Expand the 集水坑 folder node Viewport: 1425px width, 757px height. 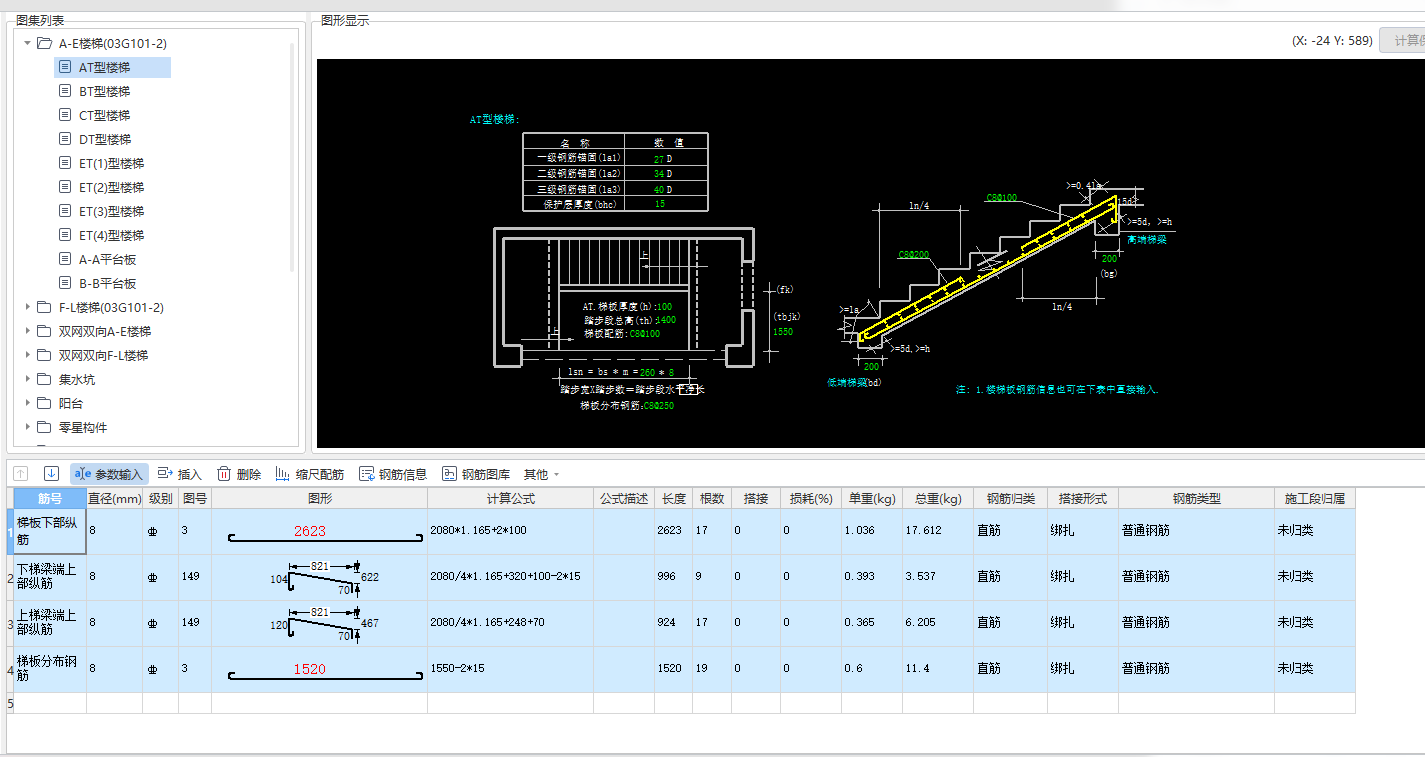point(28,379)
